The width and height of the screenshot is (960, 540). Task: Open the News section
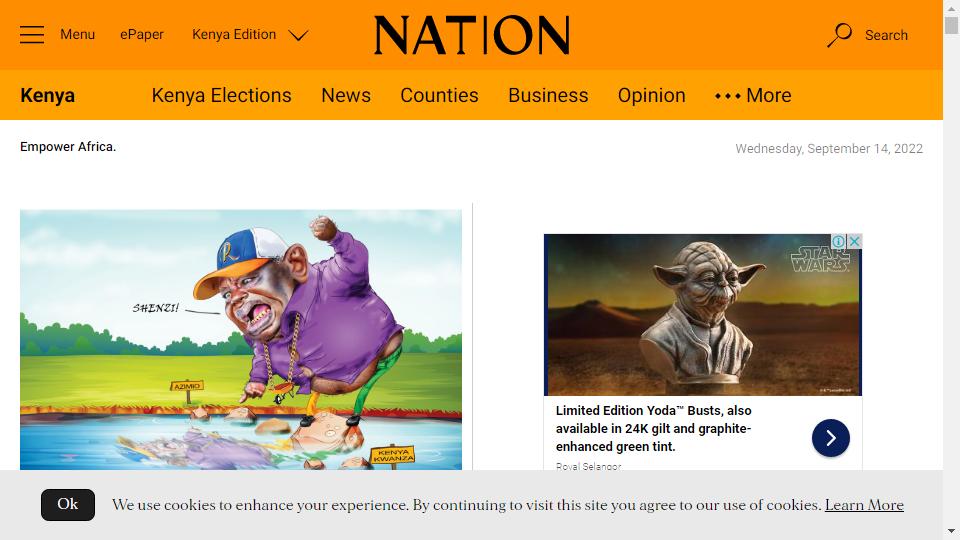point(346,96)
